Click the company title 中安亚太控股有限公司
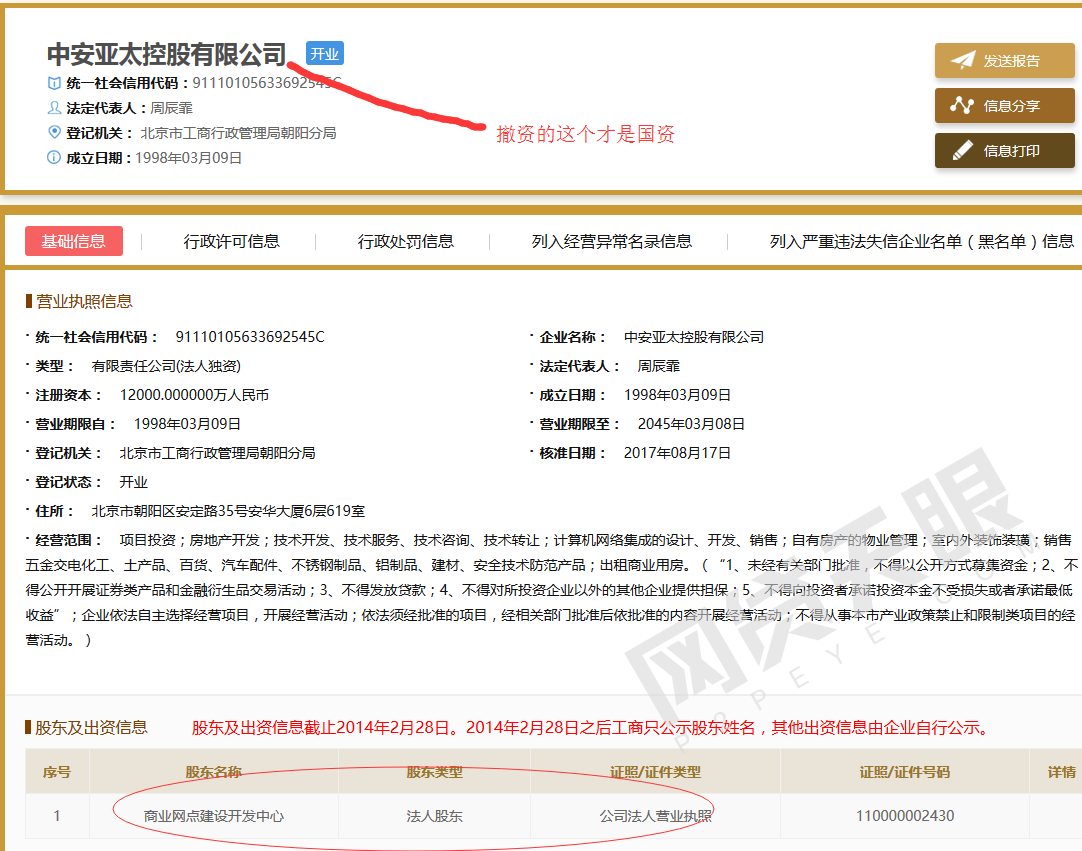 (x=166, y=54)
